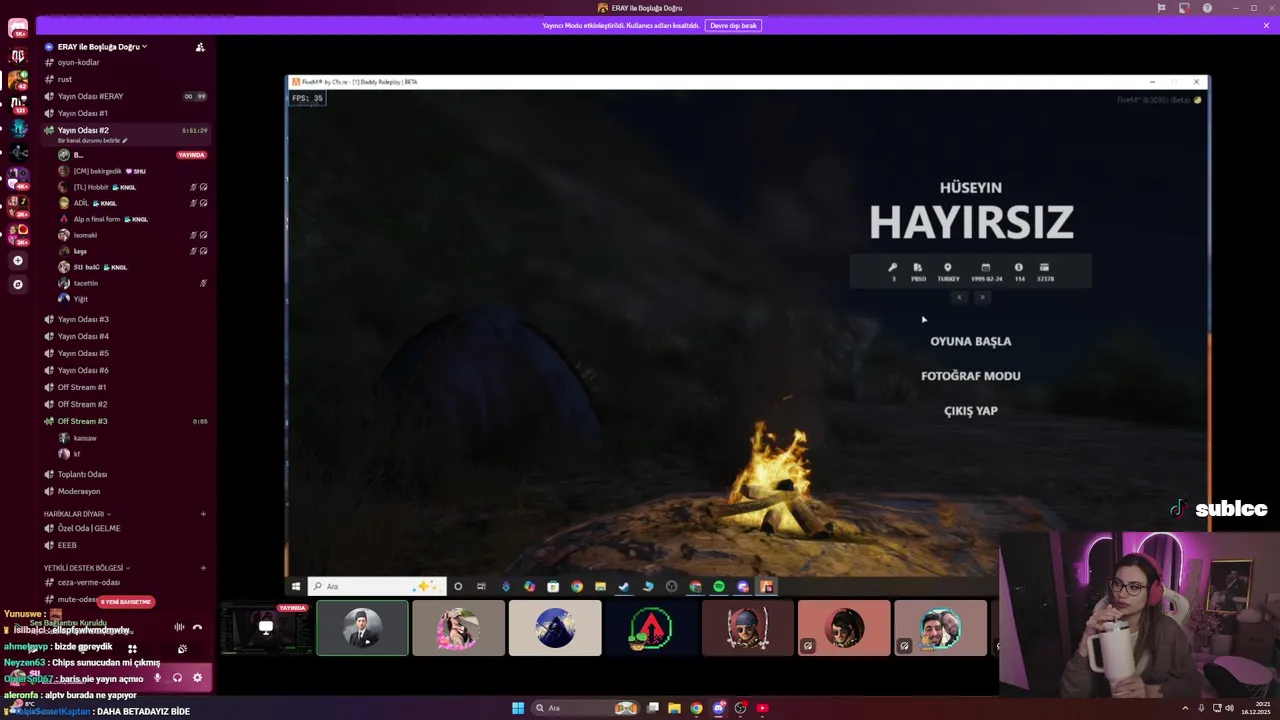The height and width of the screenshot is (720, 1280).
Task: Open the ceza-verme-odası text channel
Action: [x=124, y=582]
